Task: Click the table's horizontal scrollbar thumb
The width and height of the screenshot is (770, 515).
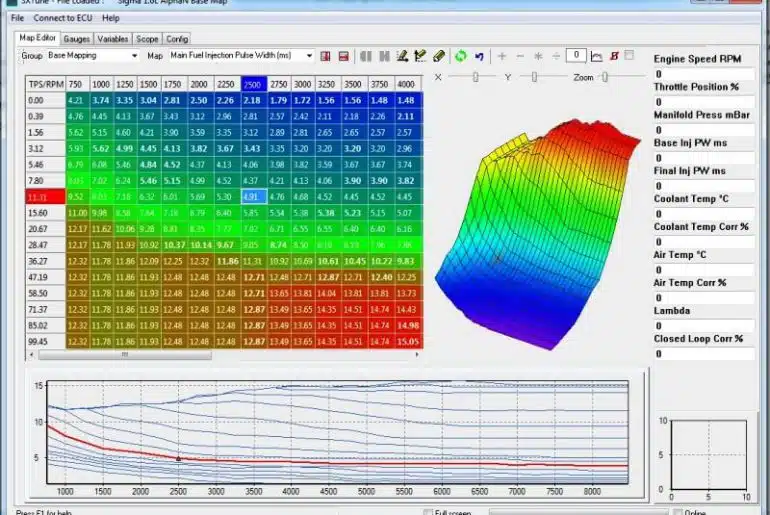Action: [x=125, y=354]
